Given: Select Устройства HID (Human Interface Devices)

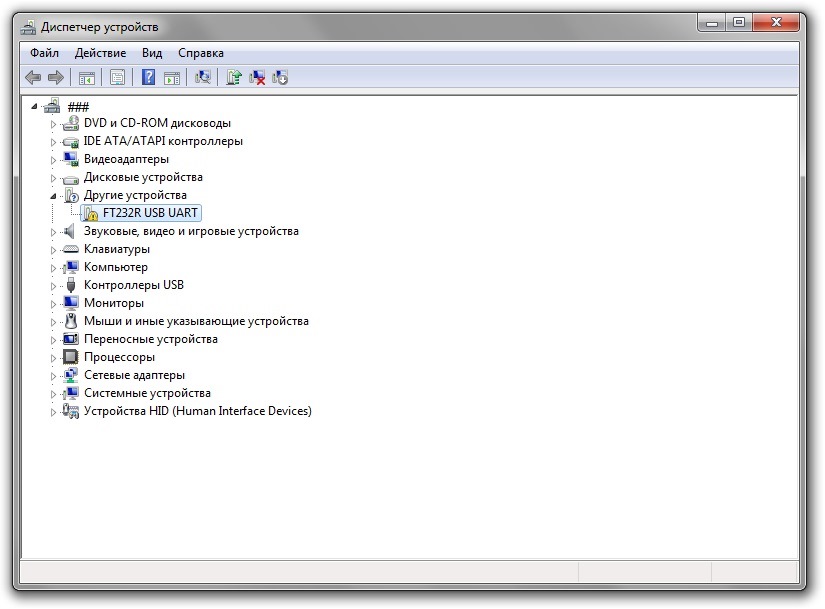Looking at the screenshot, I should 198,411.
